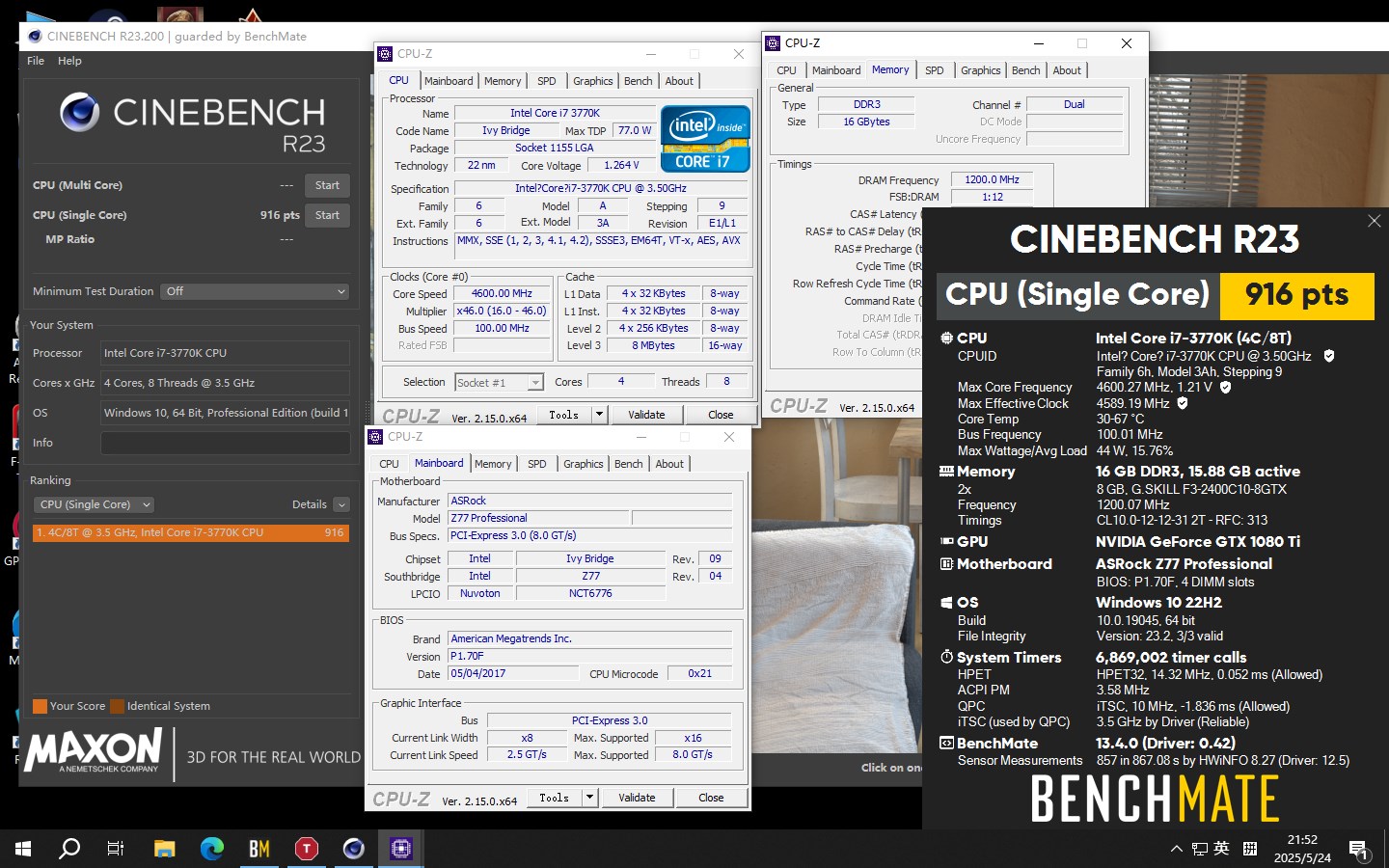Open taskbar clock showing 21:52

click(1302, 849)
